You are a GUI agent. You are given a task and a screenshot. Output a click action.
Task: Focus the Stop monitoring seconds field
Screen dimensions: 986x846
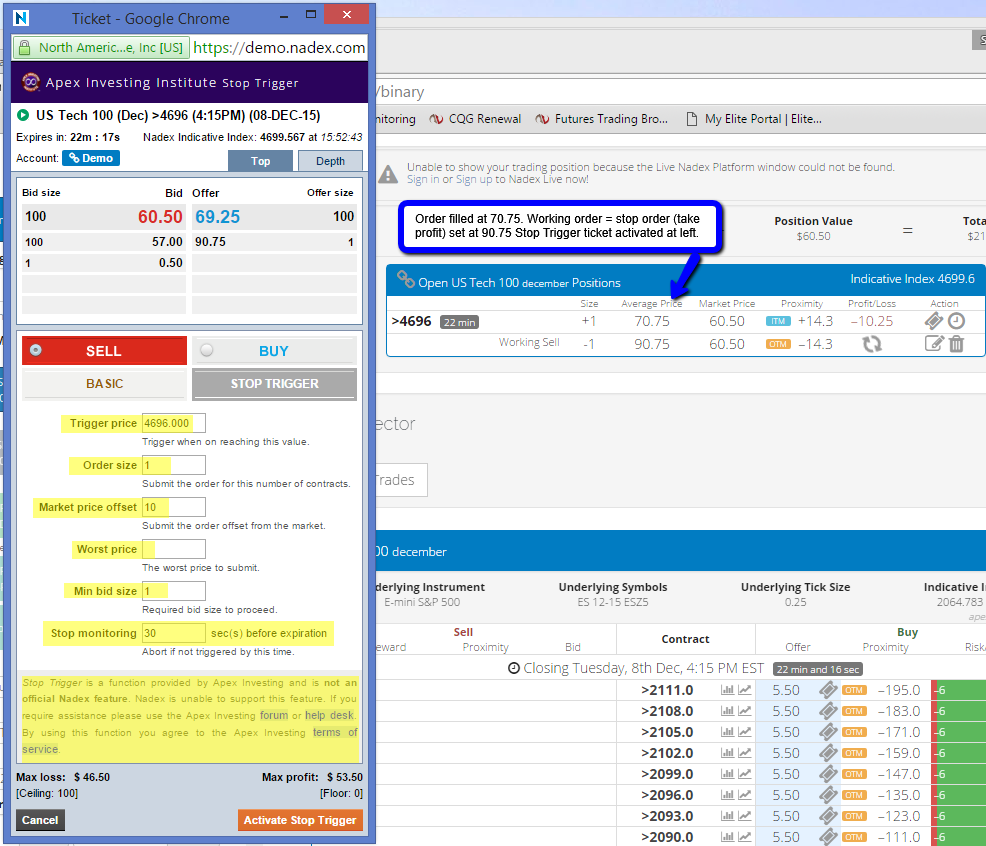pos(174,633)
